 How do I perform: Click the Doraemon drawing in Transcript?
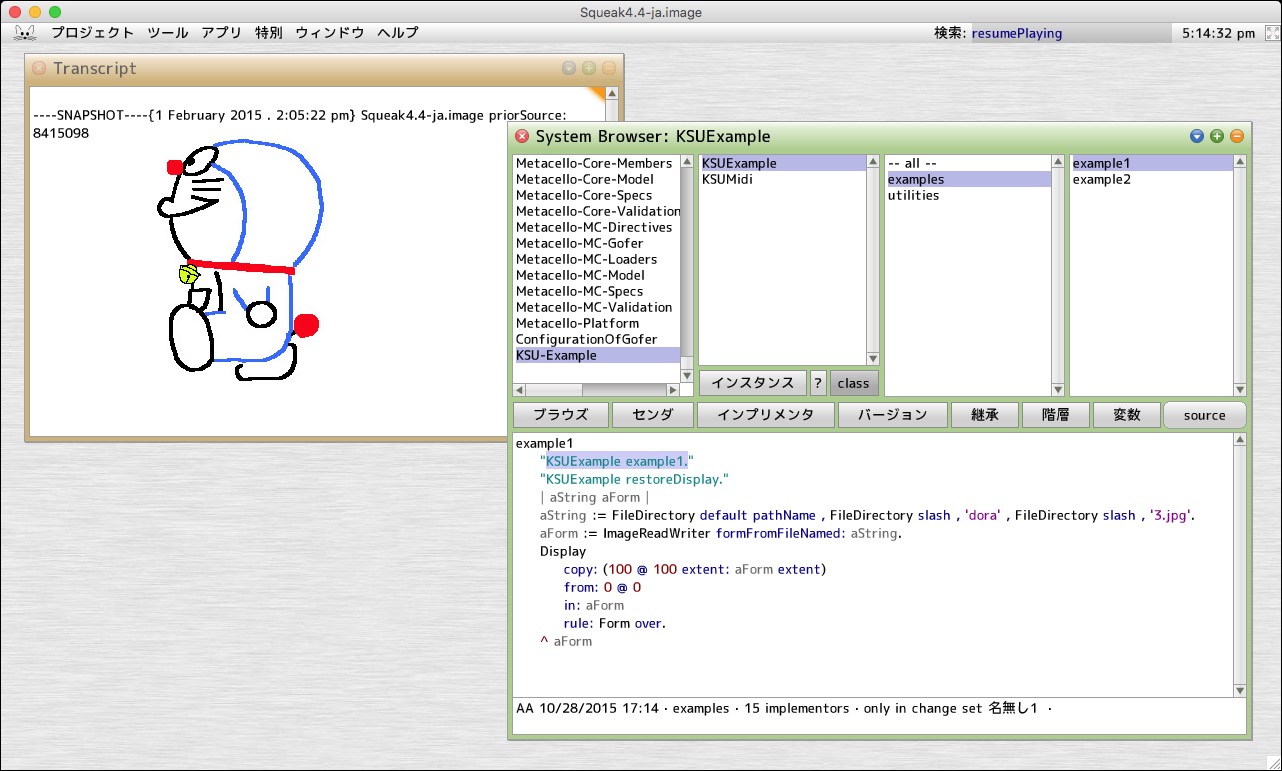click(x=238, y=262)
